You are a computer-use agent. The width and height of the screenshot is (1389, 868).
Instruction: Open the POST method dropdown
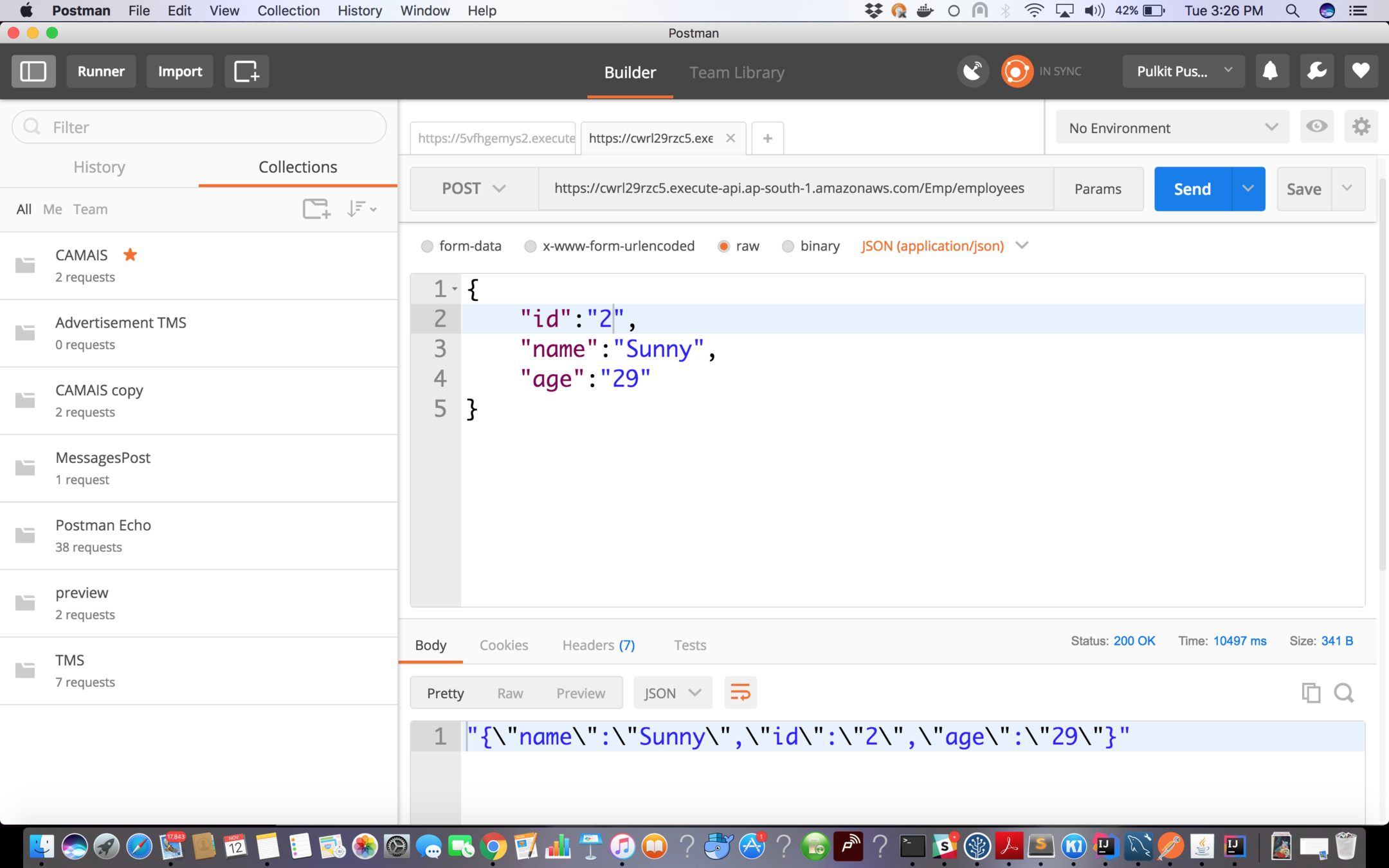pyautogui.click(x=474, y=188)
